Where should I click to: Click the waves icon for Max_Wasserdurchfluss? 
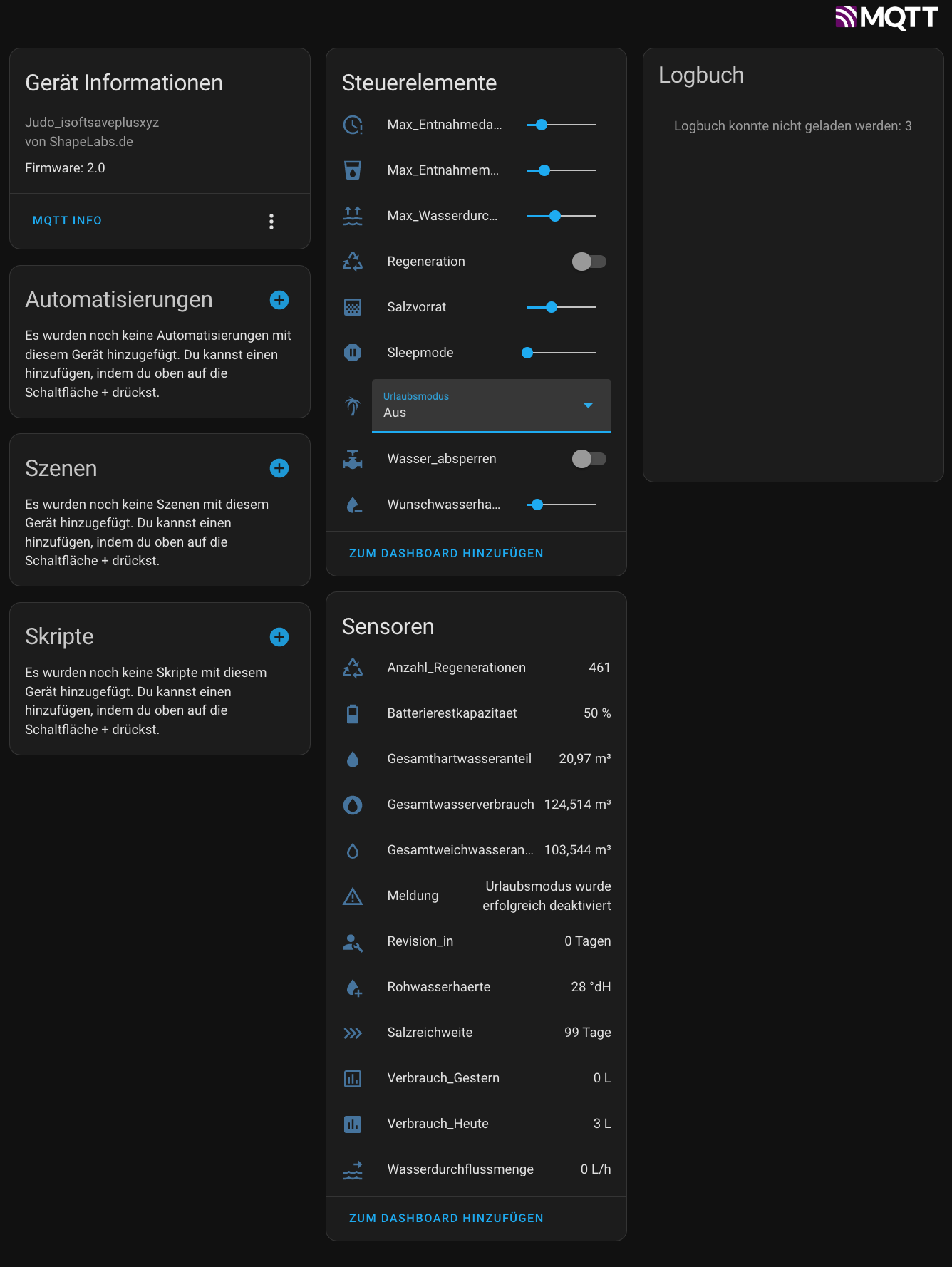click(x=353, y=216)
